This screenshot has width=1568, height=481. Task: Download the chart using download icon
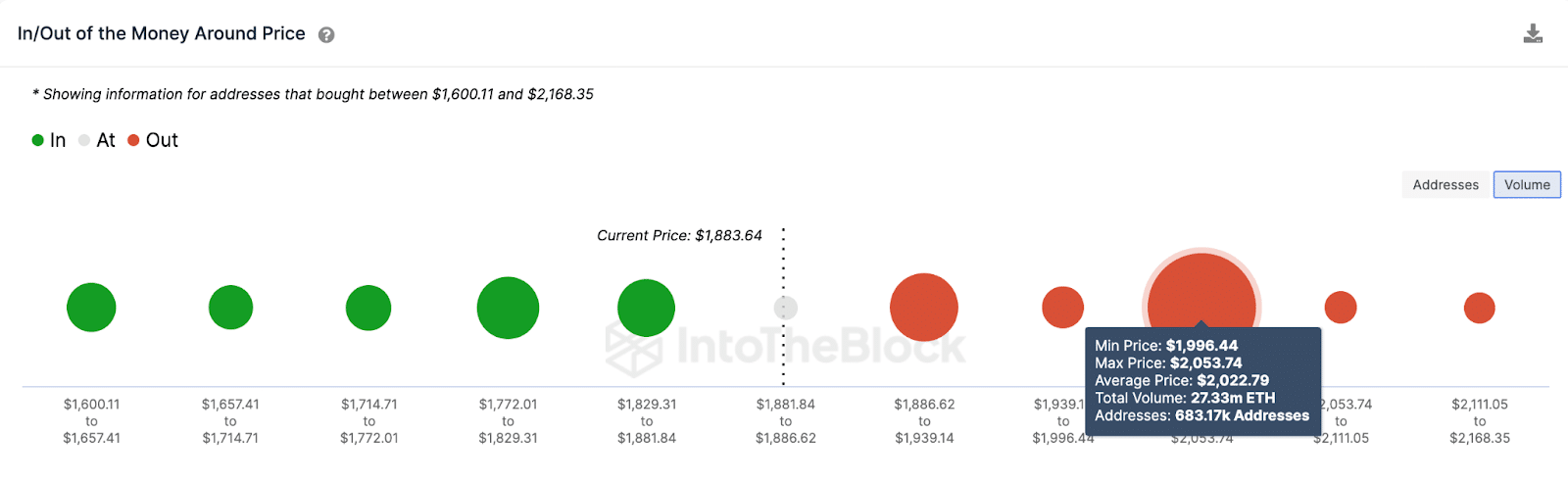[1533, 34]
